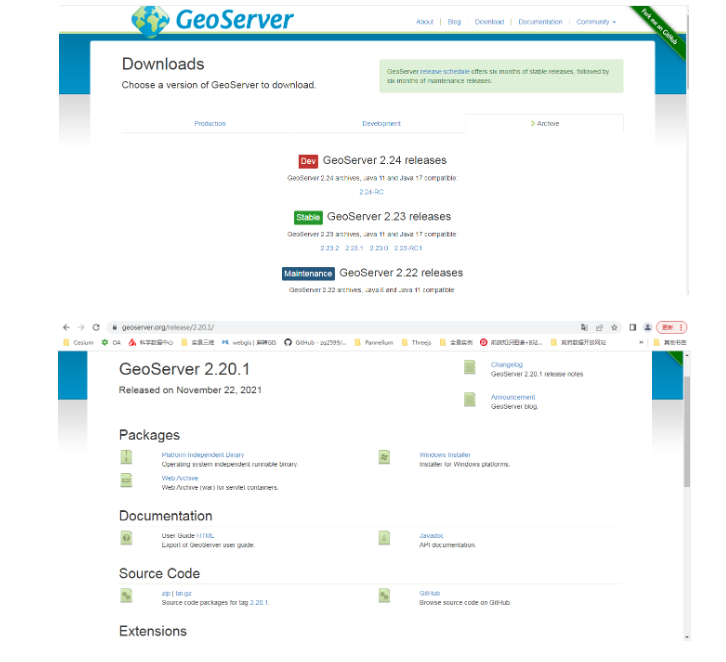Toggle the browser side panel icon
The image size is (726, 662).
click(632, 327)
